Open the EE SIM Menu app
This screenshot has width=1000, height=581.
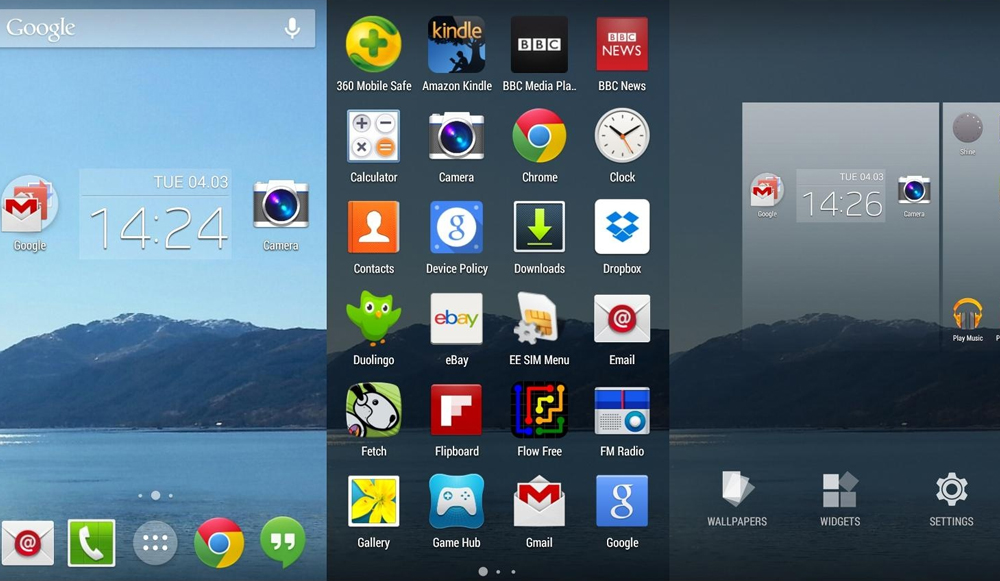pyautogui.click(x=538, y=318)
